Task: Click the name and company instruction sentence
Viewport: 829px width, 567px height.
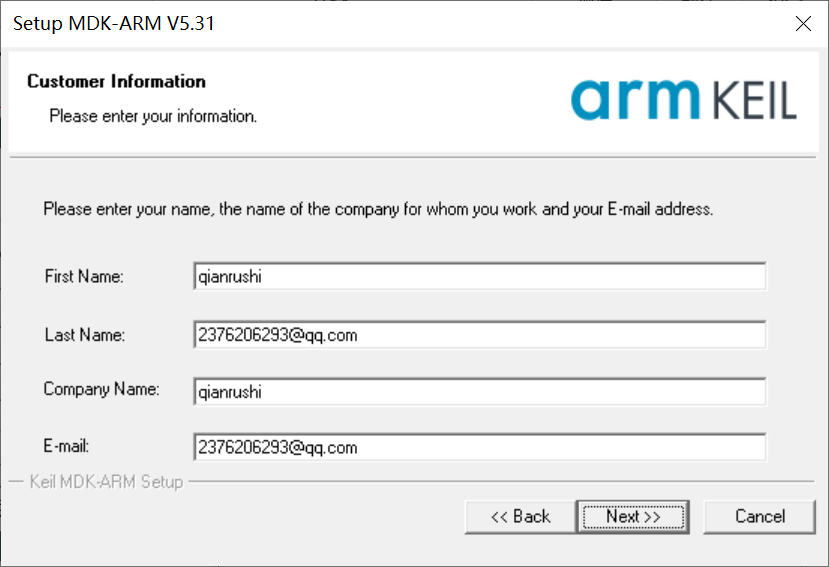Action: pos(378,210)
